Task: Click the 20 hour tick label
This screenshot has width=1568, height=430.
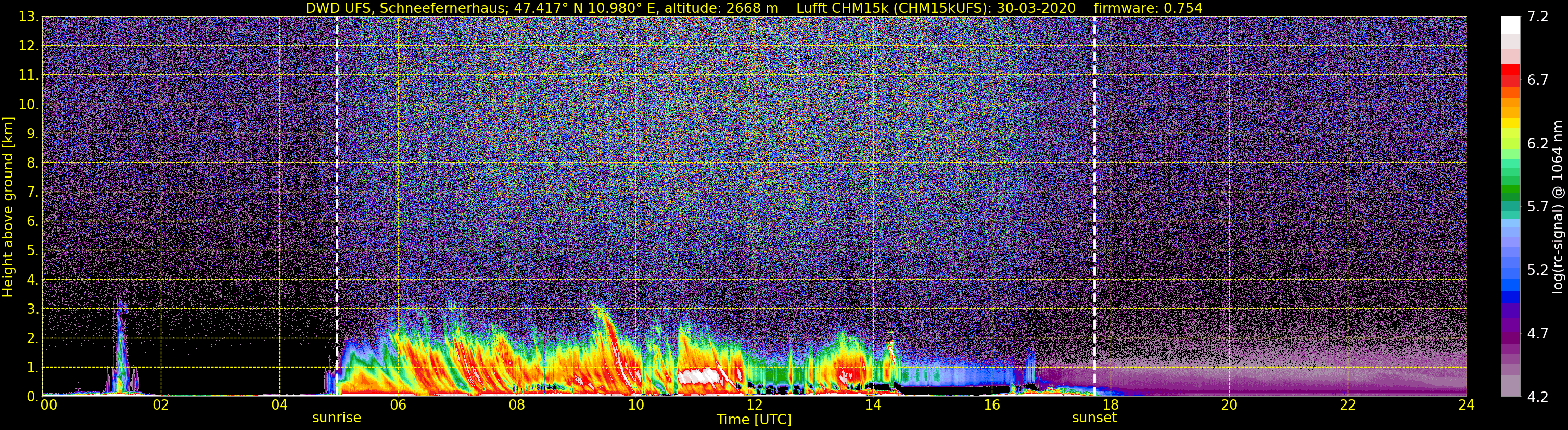Action: [x=1229, y=404]
